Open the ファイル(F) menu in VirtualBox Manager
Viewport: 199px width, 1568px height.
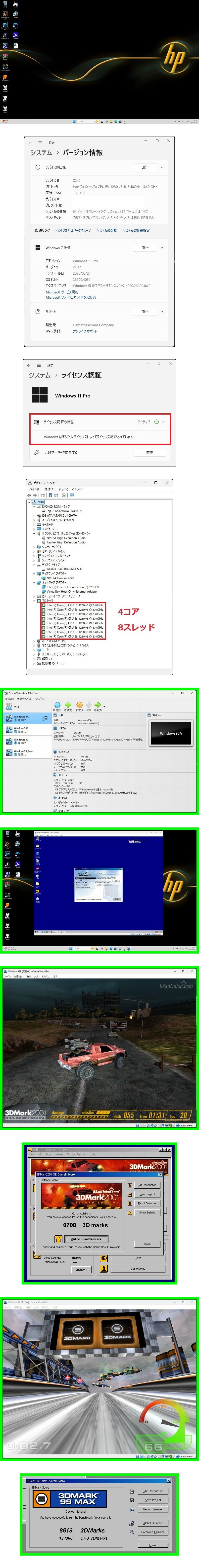point(9,699)
